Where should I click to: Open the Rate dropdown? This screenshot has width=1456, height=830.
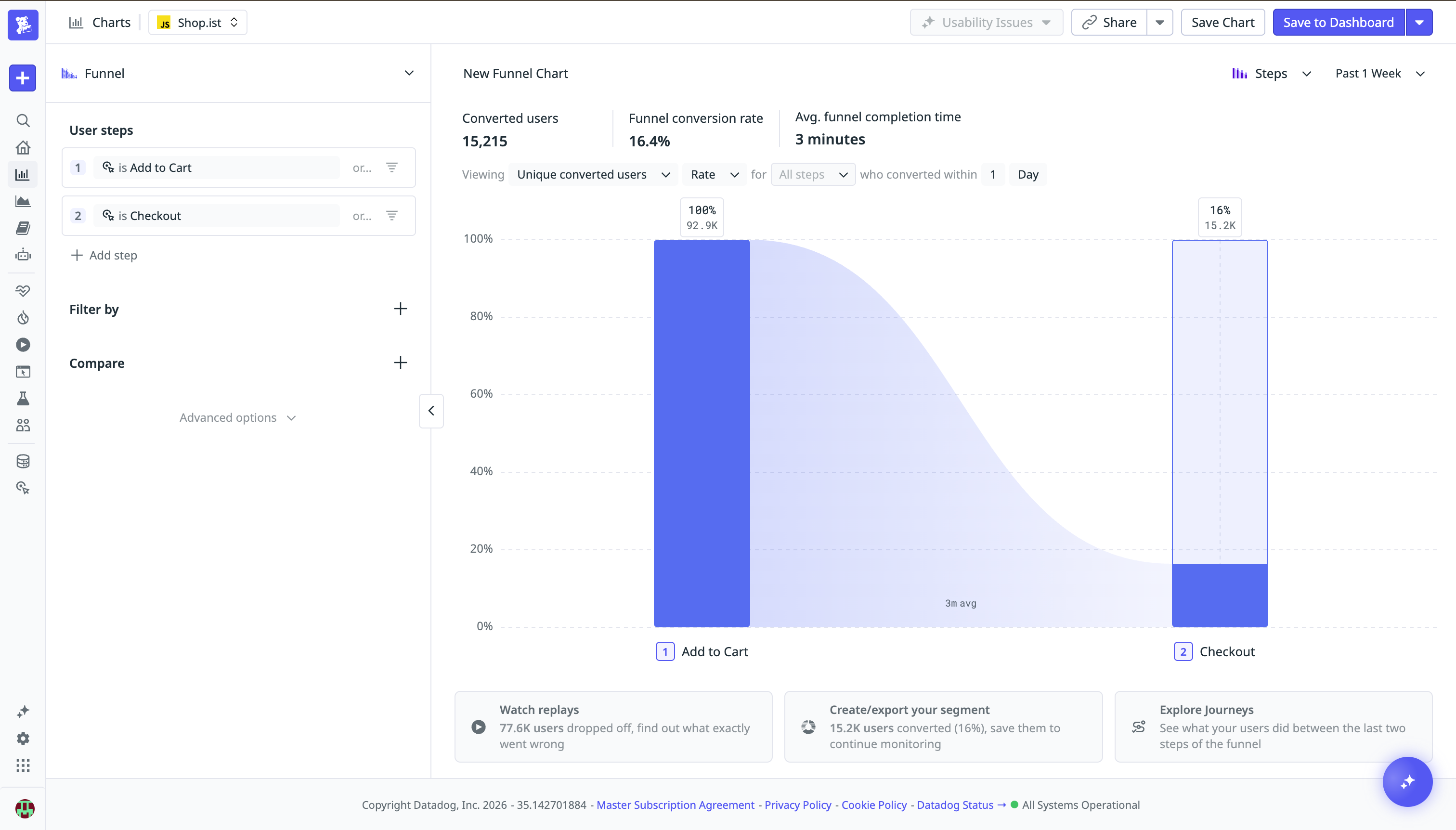715,174
